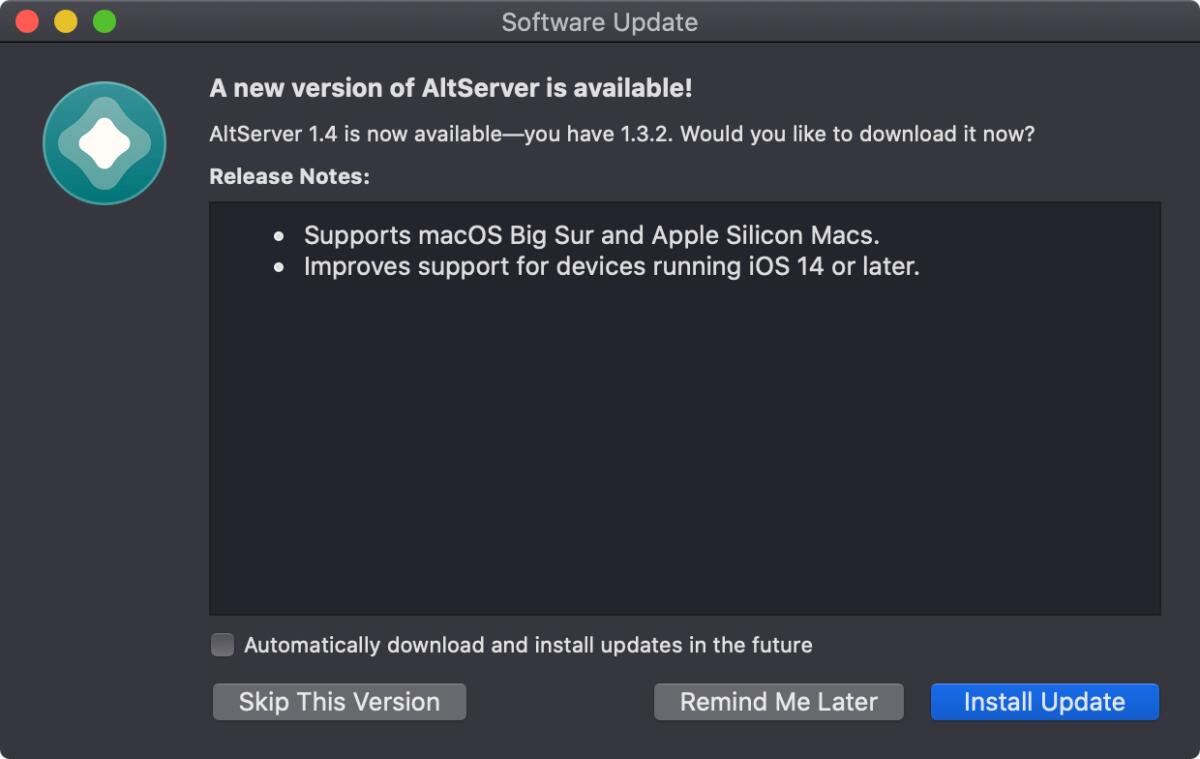1200x759 pixels.
Task: Click the diamond logo inside the app icon
Action: click(103, 143)
